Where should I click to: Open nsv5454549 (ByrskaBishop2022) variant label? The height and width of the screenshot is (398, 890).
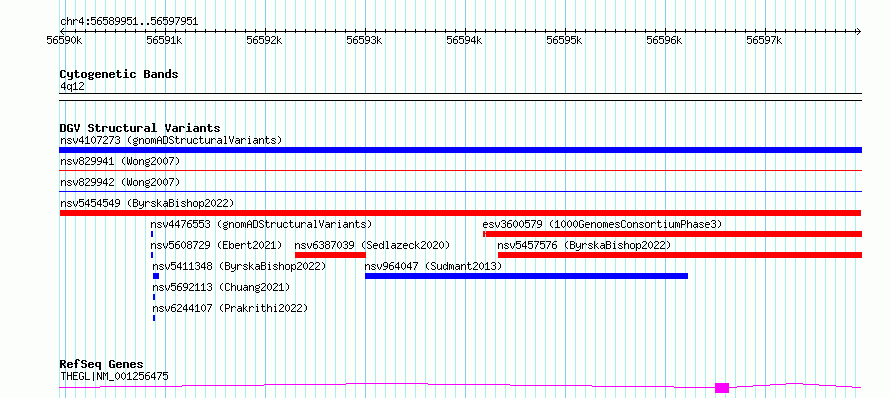click(x=146, y=203)
